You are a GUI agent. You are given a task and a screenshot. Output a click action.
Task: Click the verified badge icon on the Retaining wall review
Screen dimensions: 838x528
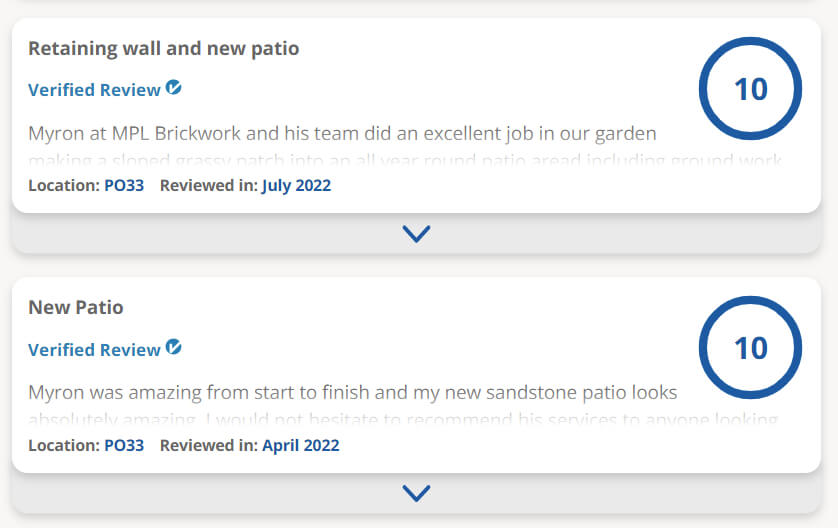coord(174,88)
